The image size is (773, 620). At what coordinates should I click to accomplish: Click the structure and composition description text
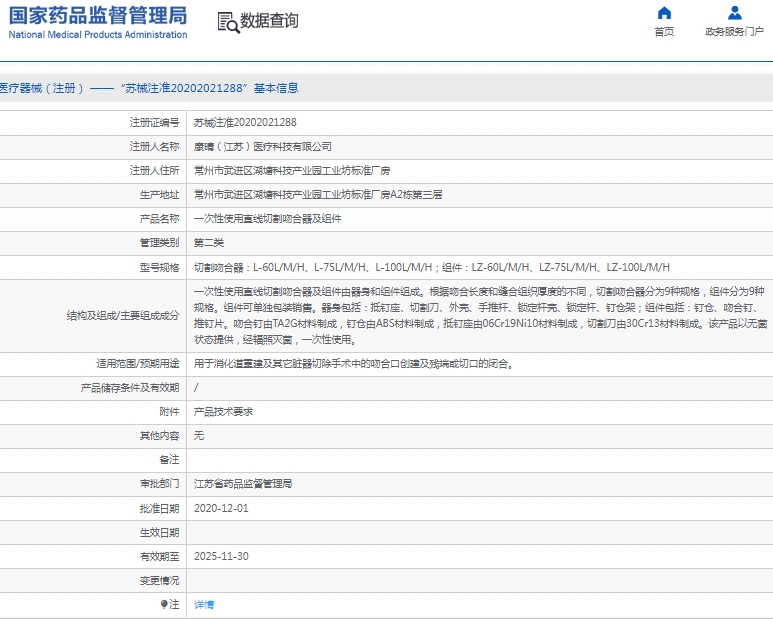[480, 316]
